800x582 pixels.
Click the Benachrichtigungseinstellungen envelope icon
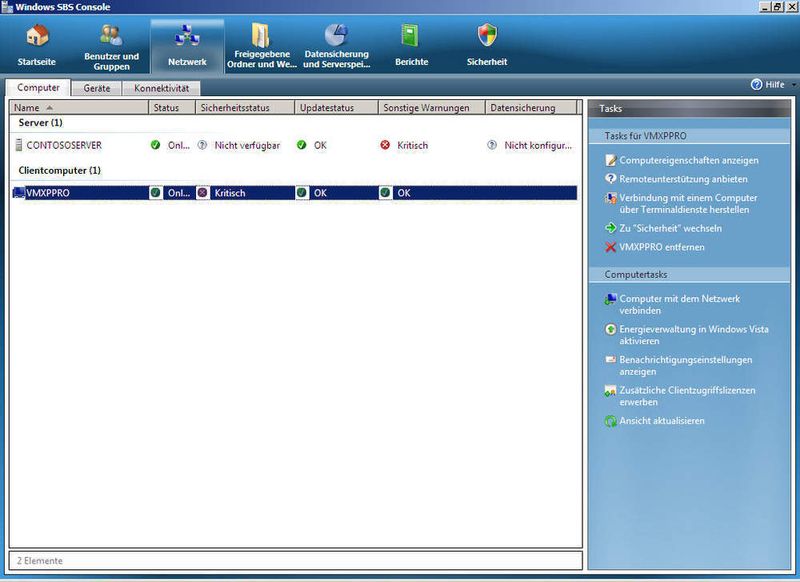coord(610,360)
